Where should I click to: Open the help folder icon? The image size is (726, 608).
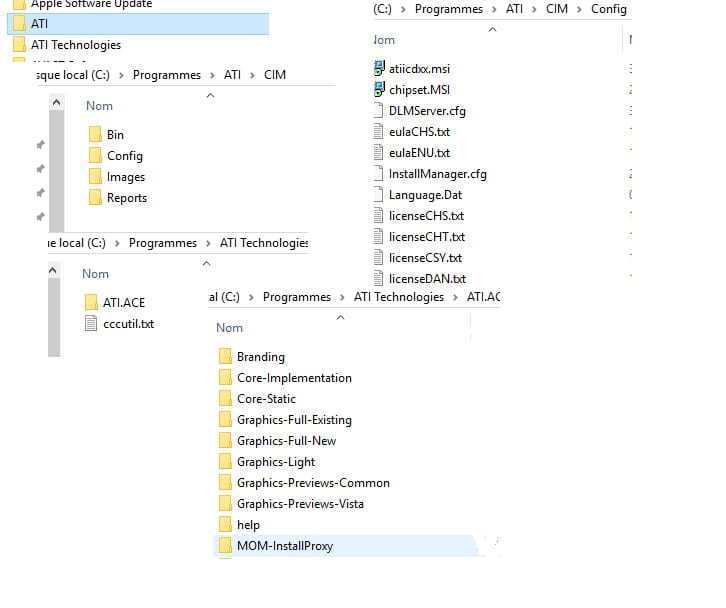point(225,525)
